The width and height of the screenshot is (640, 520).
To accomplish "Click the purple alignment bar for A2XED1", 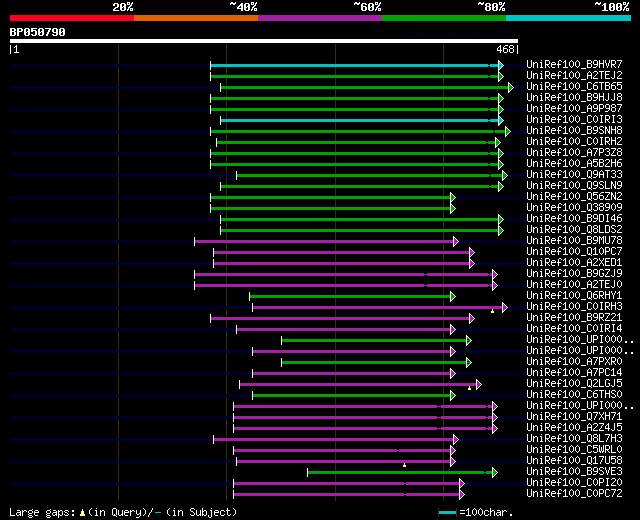I will click(341, 264).
